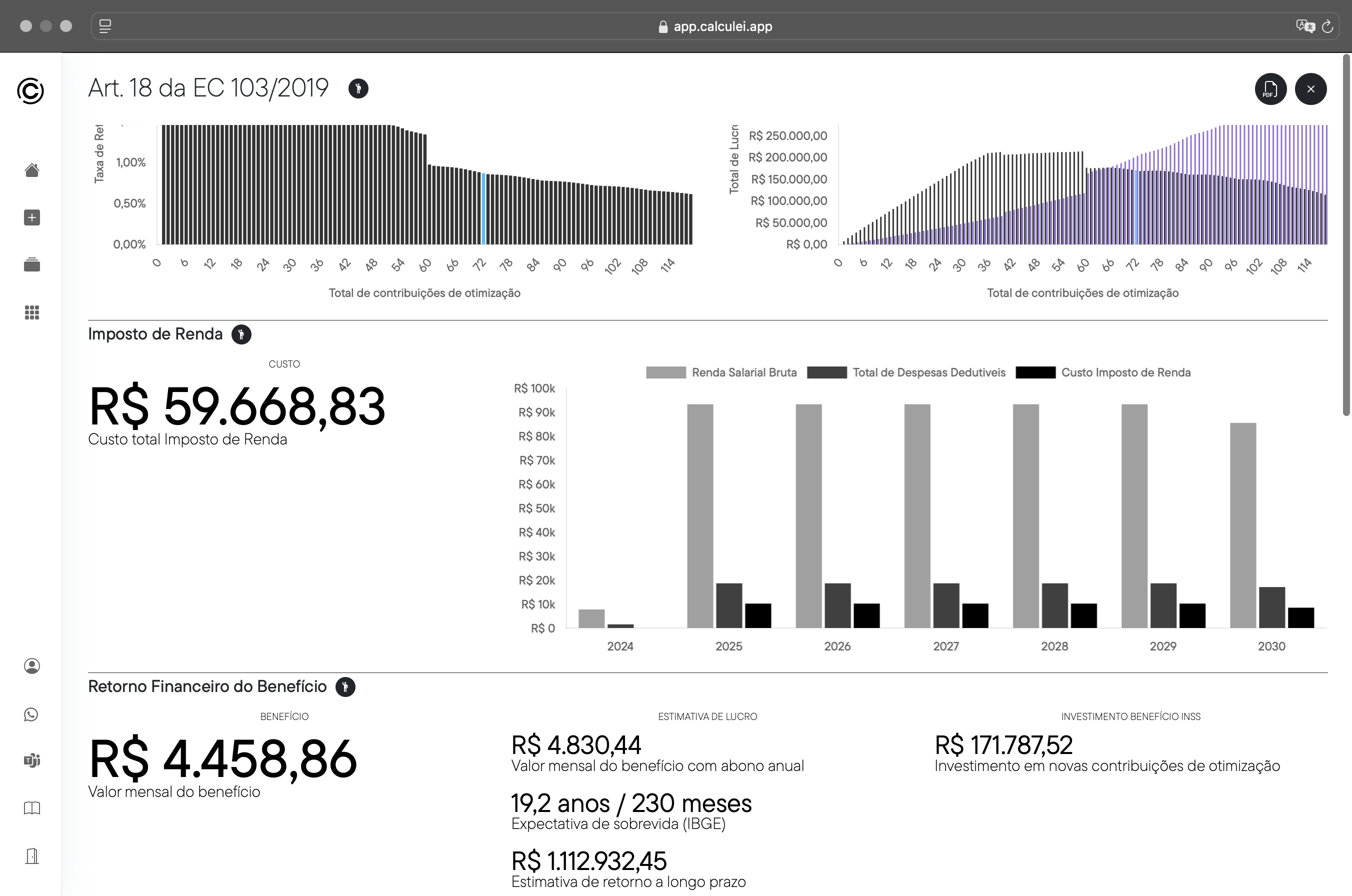Click the Custo total Imposto de Renda label

187,439
